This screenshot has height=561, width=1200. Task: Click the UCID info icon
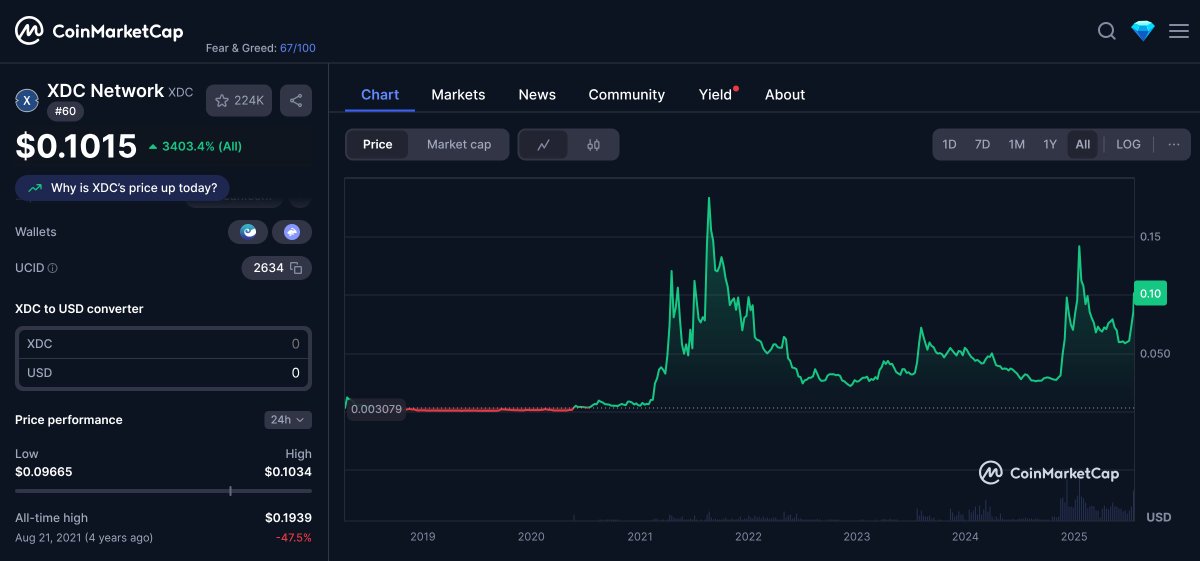(x=52, y=268)
